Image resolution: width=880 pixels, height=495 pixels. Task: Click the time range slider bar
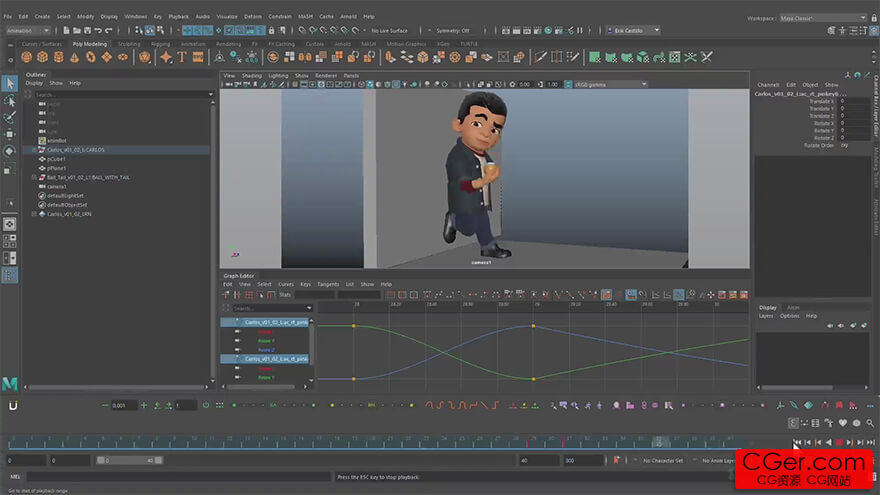click(129, 460)
